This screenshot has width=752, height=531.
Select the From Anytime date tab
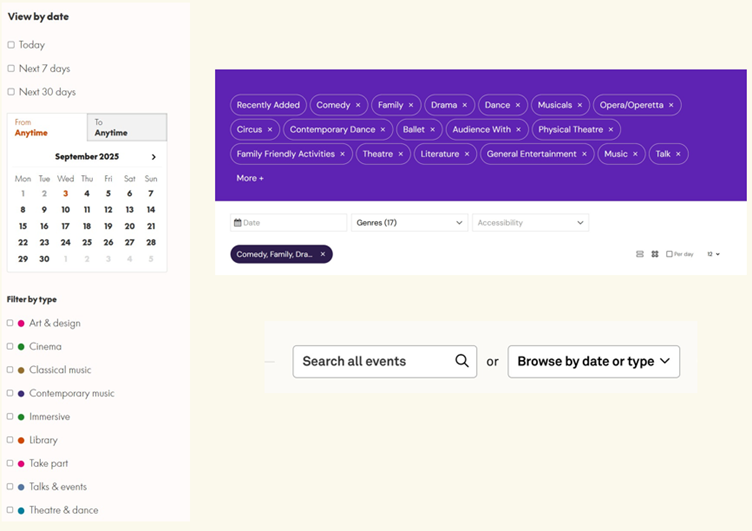coord(47,128)
